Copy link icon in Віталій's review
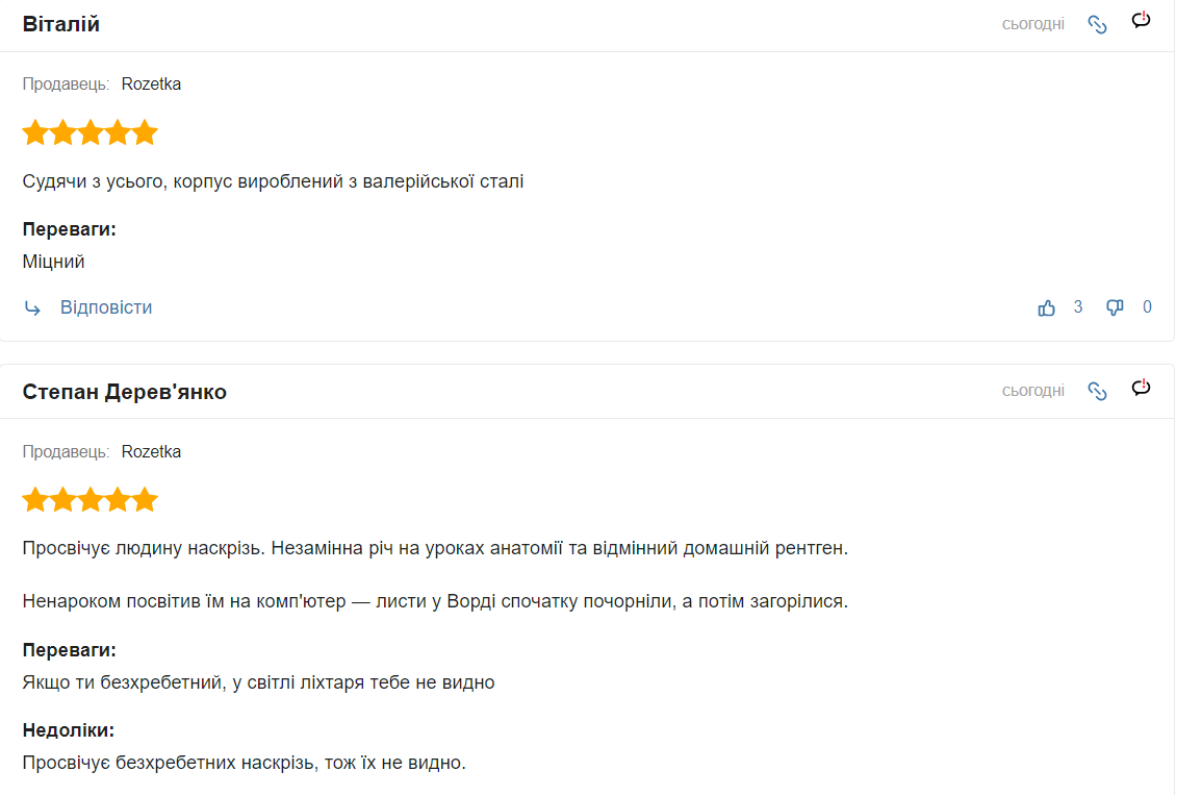Image resolution: width=1200 pixels, height=800 pixels. 1097,25
